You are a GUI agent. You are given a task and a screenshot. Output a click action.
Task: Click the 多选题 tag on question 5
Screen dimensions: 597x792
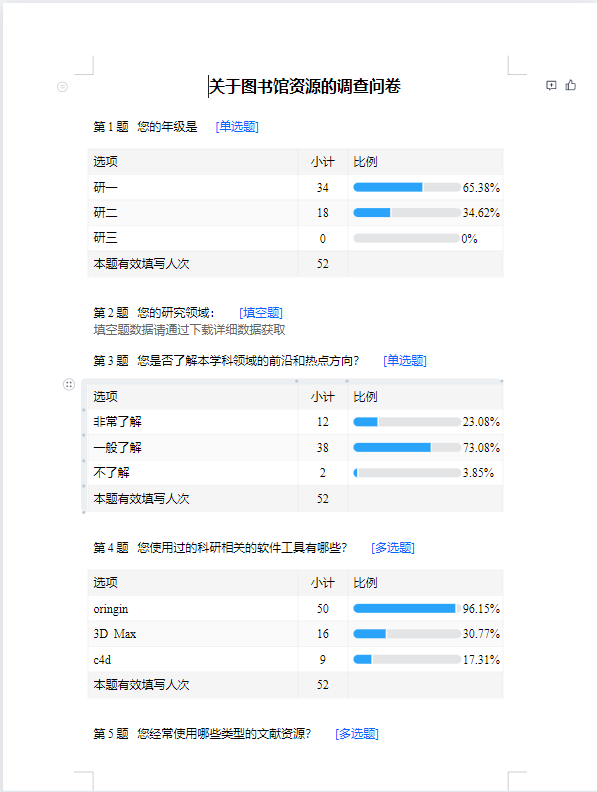click(x=357, y=733)
